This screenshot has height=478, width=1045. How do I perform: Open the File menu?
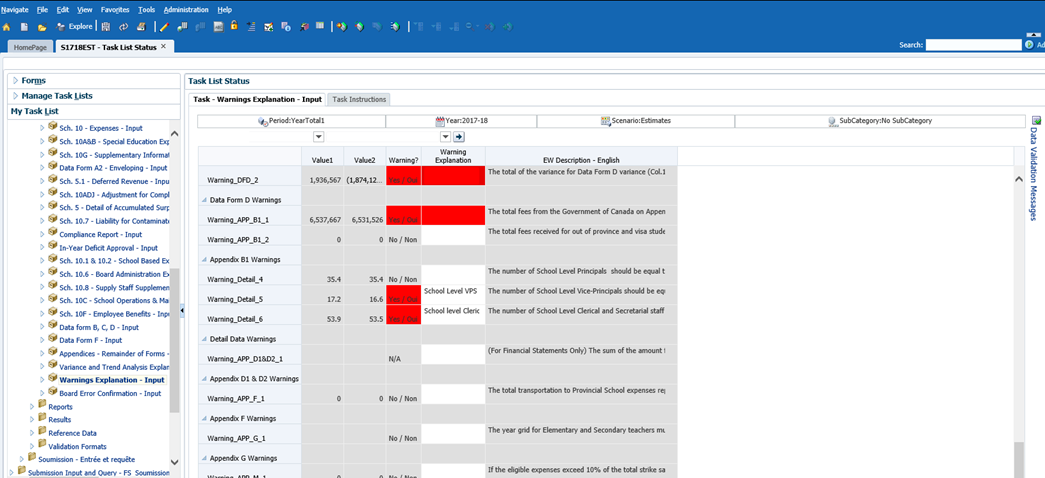click(x=43, y=10)
